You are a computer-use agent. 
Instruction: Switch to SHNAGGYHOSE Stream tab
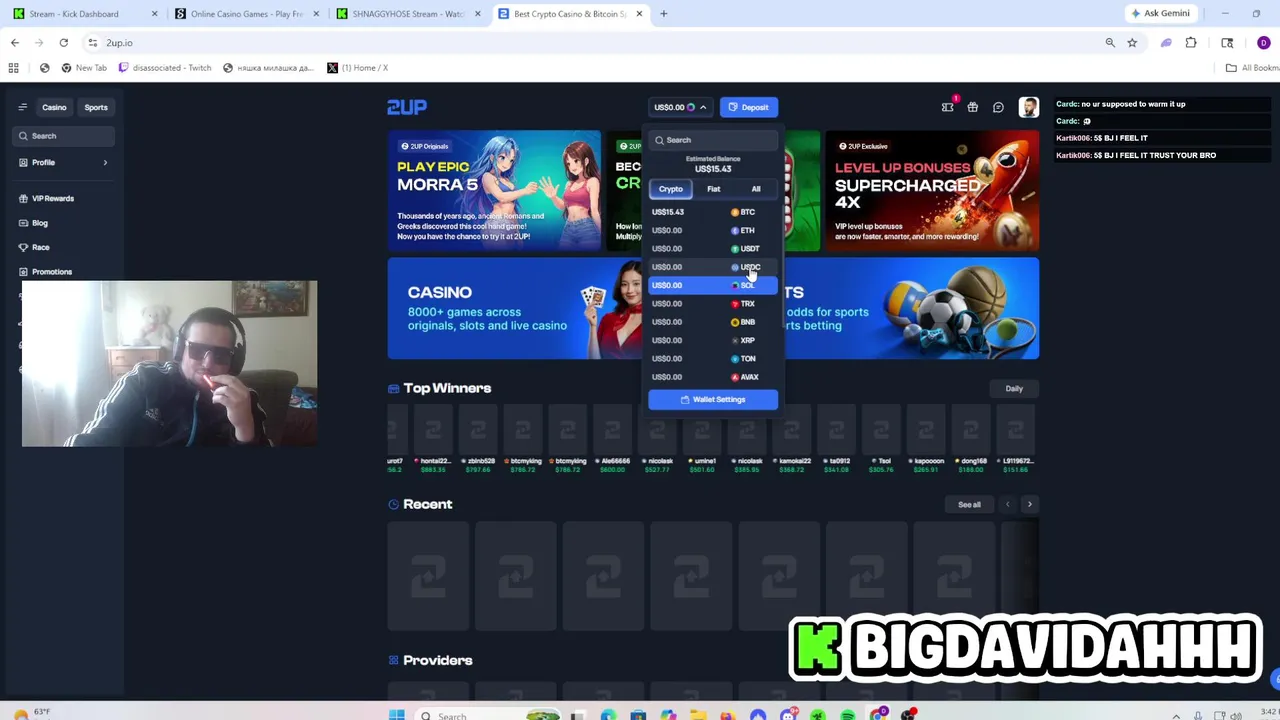point(408,14)
